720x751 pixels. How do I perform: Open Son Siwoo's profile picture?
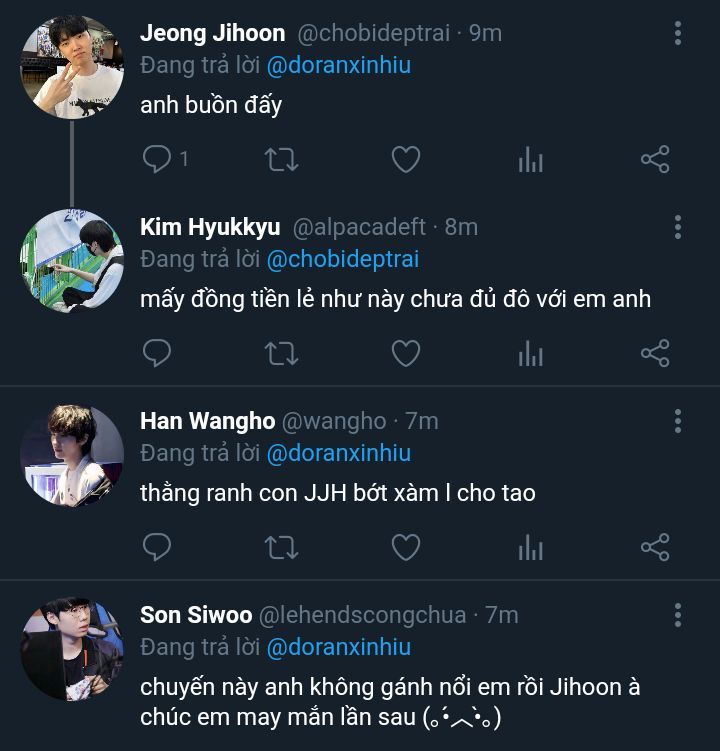(72, 649)
